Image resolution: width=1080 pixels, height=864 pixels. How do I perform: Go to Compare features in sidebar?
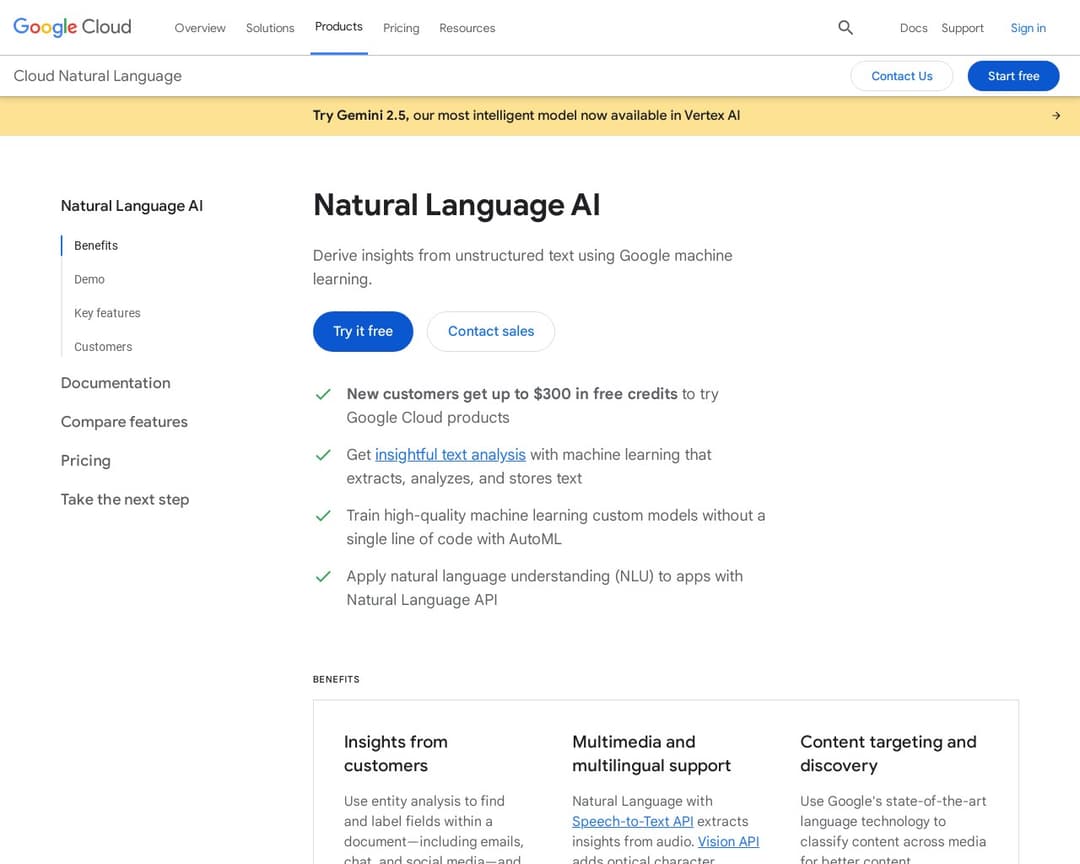pos(124,422)
